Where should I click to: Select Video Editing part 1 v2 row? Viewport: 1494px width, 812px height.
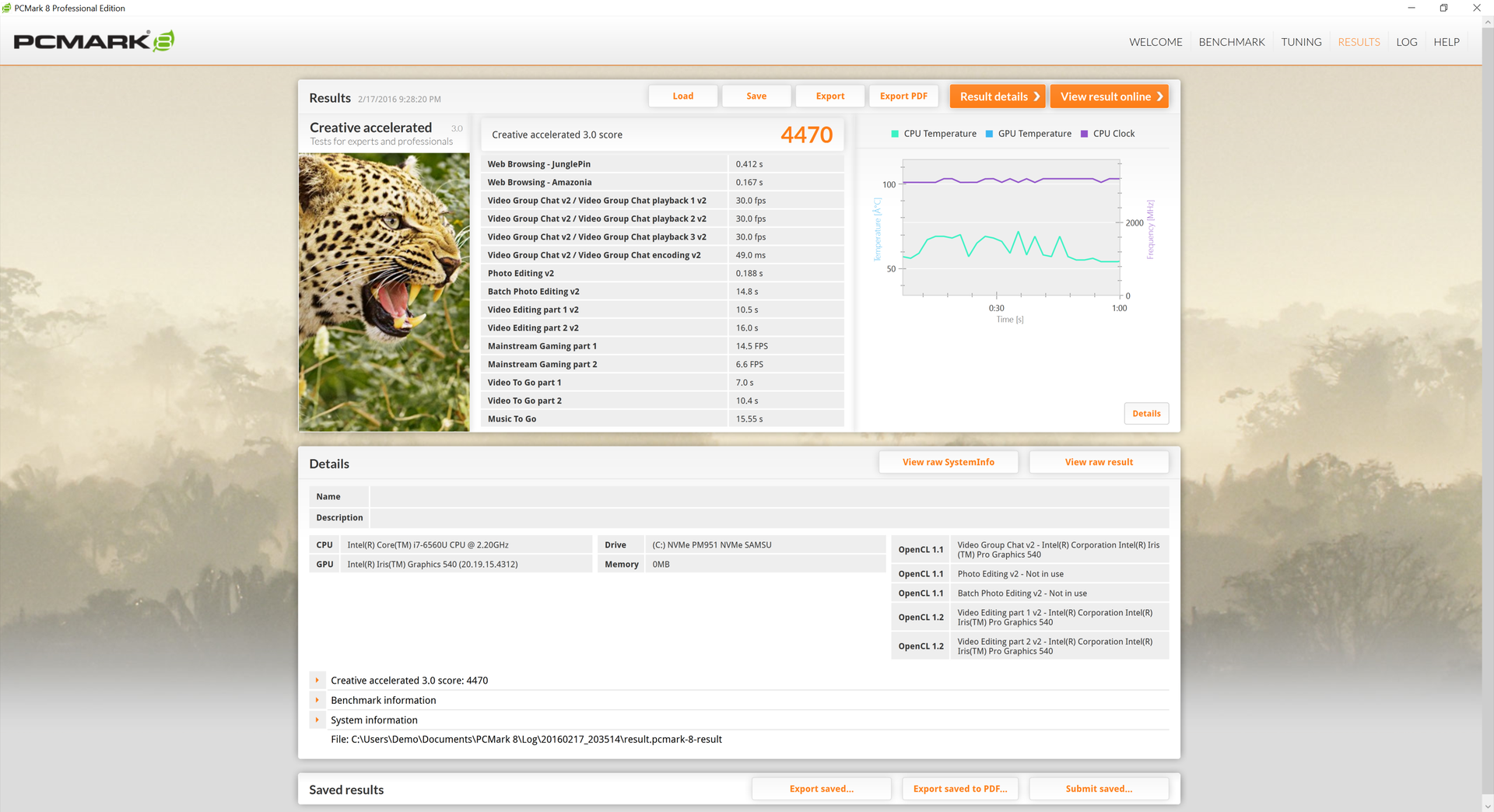[x=662, y=310]
